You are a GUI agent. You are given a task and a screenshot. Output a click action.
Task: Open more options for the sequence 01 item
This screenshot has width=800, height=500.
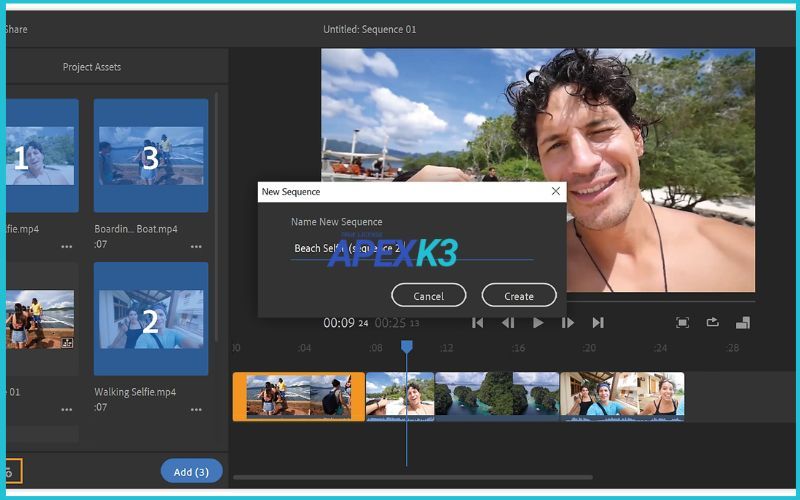click(66, 410)
